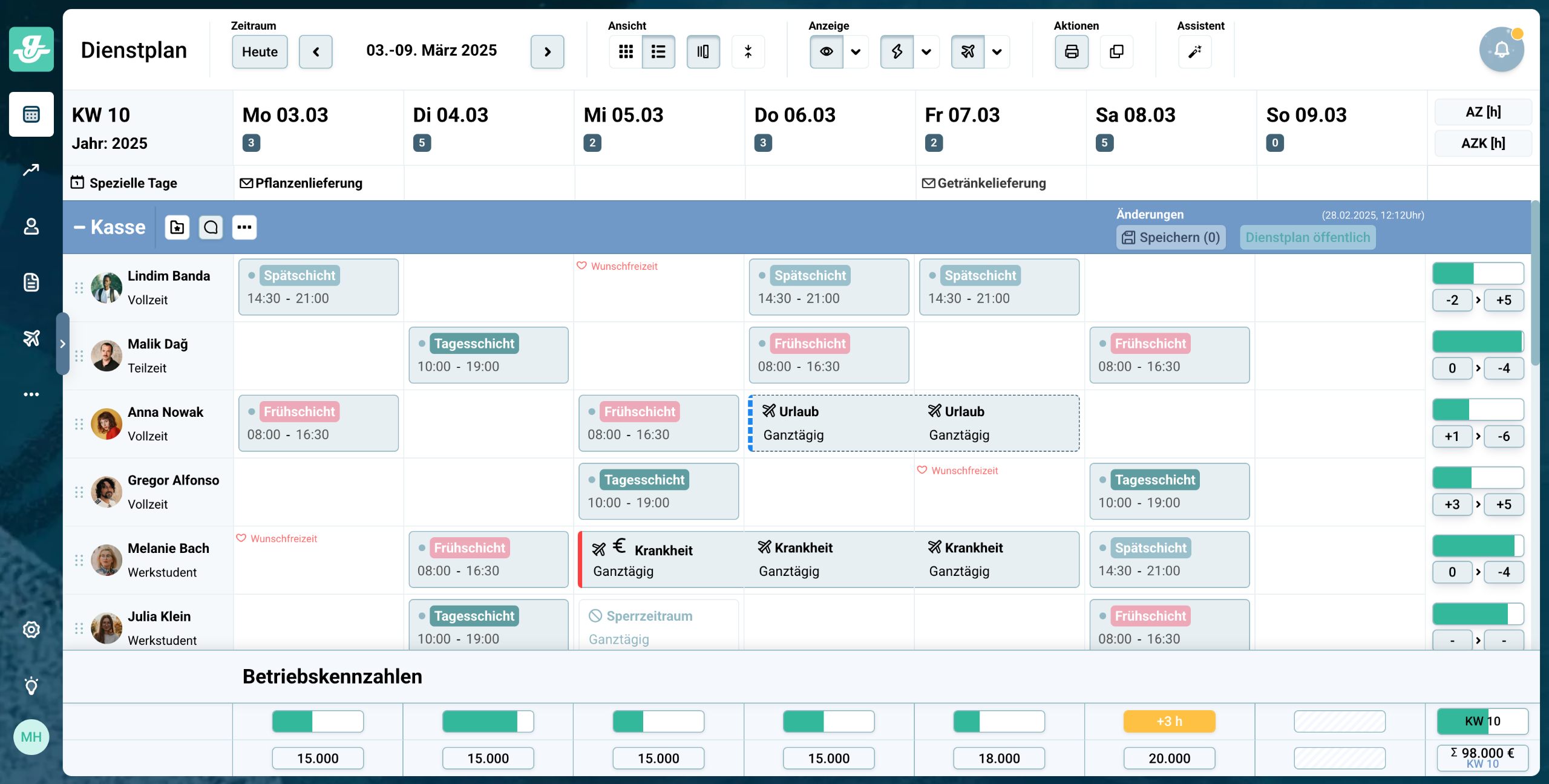This screenshot has height=784, width=1549.
Task: Click the copy icon under Aktionen
Action: pos(1116,51)
